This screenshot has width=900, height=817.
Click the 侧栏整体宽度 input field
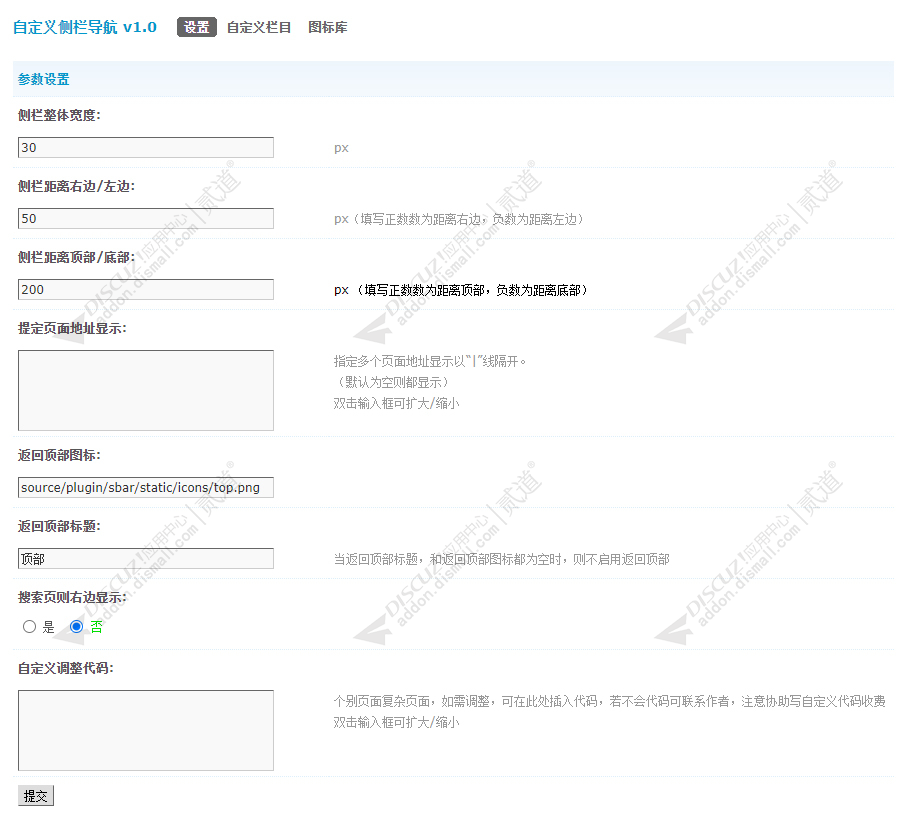point(146,148)
